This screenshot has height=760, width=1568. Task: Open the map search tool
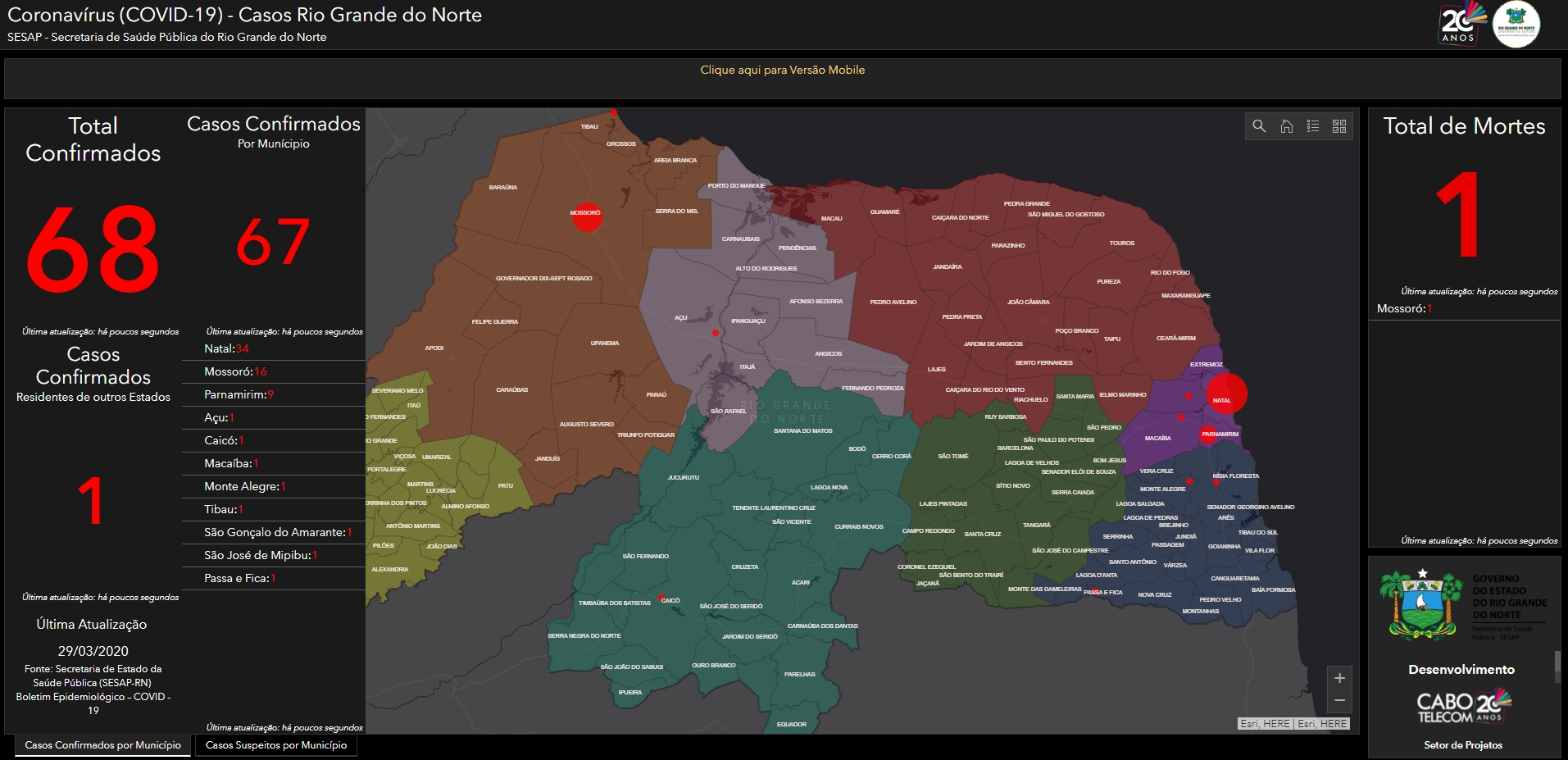(1259, 126)
